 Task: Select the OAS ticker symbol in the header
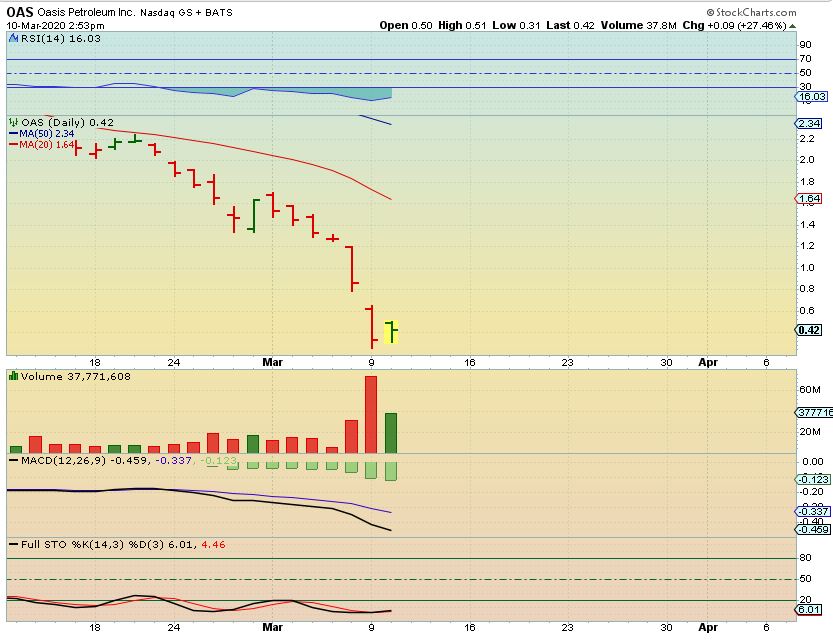click(20, 12)
